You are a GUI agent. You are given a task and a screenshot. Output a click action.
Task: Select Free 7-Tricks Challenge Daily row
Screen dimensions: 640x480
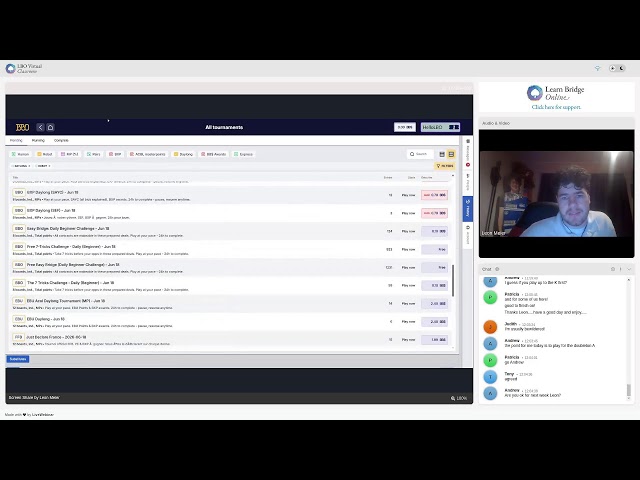(230, 249)
